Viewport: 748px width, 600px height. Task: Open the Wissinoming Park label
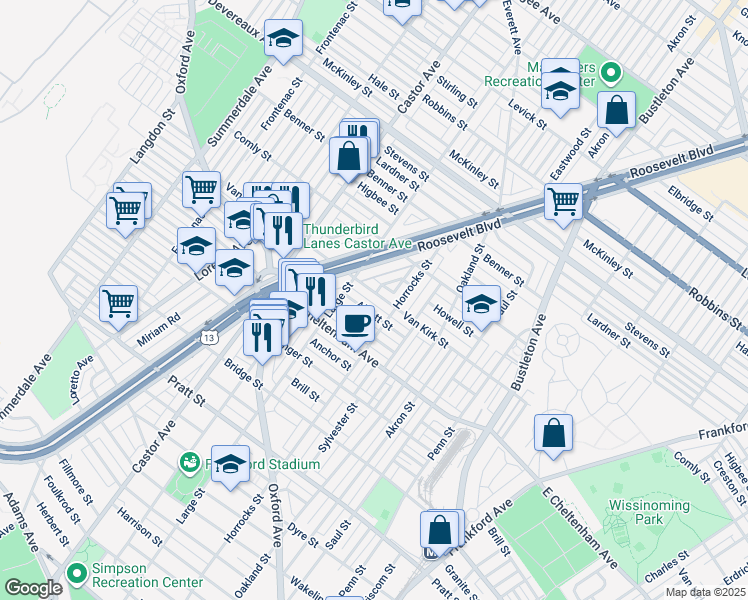pos(649,512)
